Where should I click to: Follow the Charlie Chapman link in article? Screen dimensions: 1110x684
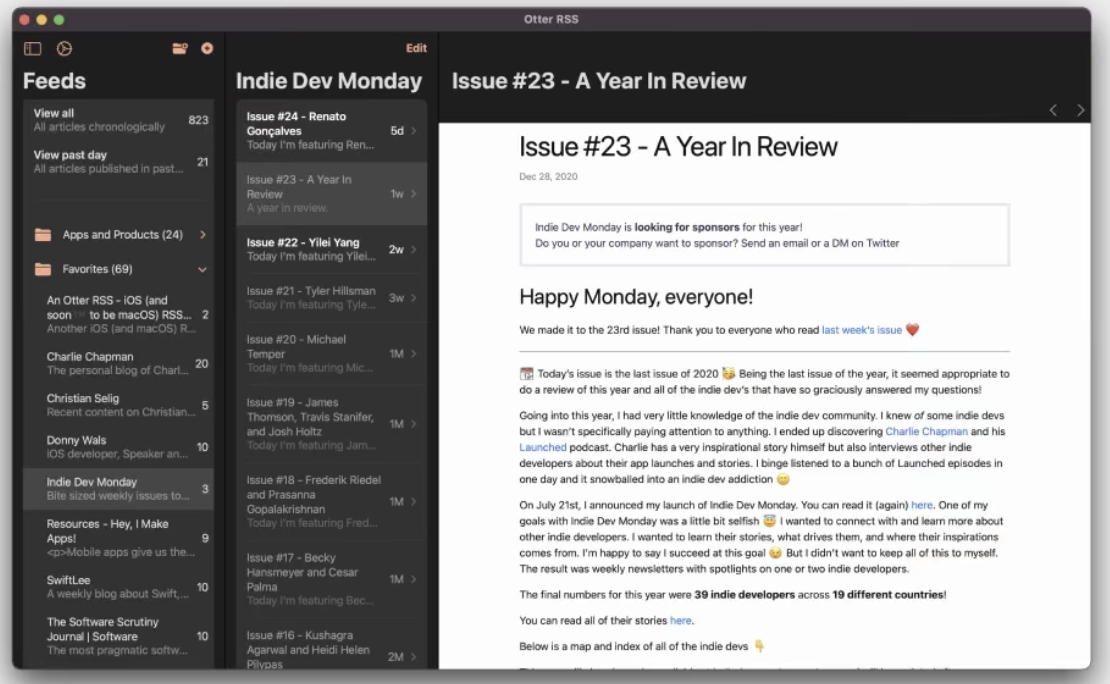tap(926, 431)
